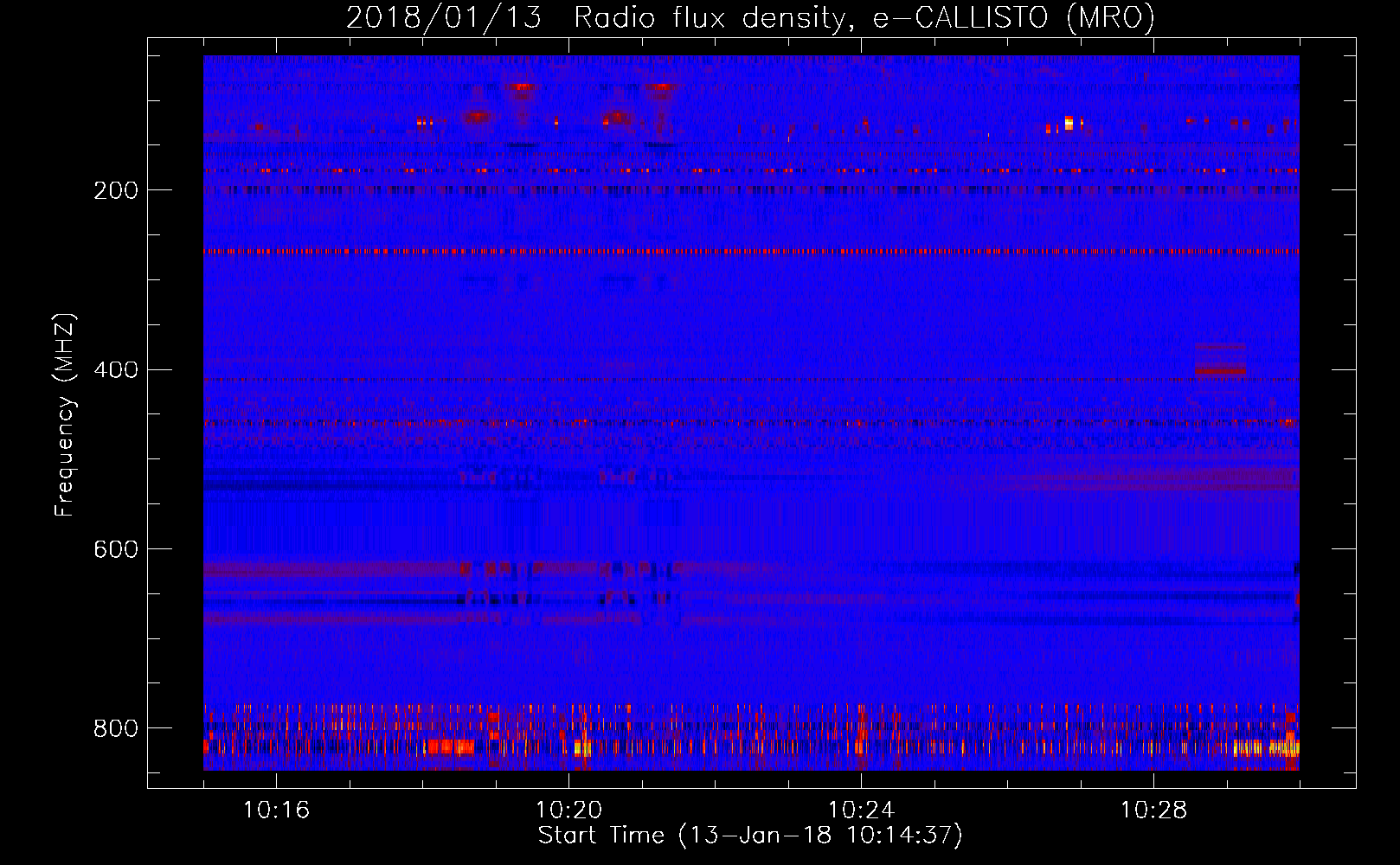Screen dimensions: 1400x865
Task: Click the Y-axis label 'Frequency (MHZ)'
Action: coord(64,415)
